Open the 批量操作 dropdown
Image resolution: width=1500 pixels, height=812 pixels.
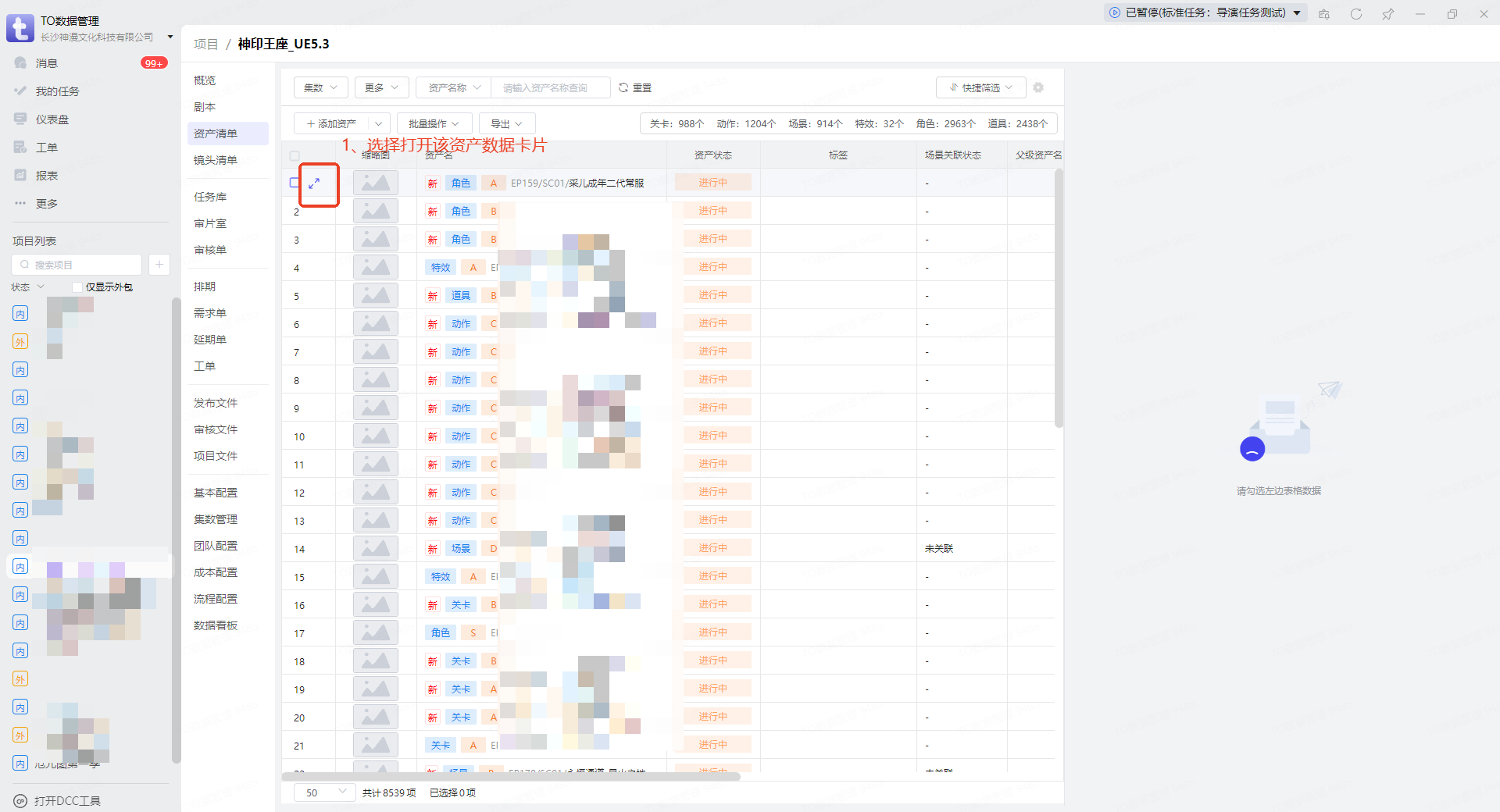tap(434, 123)
